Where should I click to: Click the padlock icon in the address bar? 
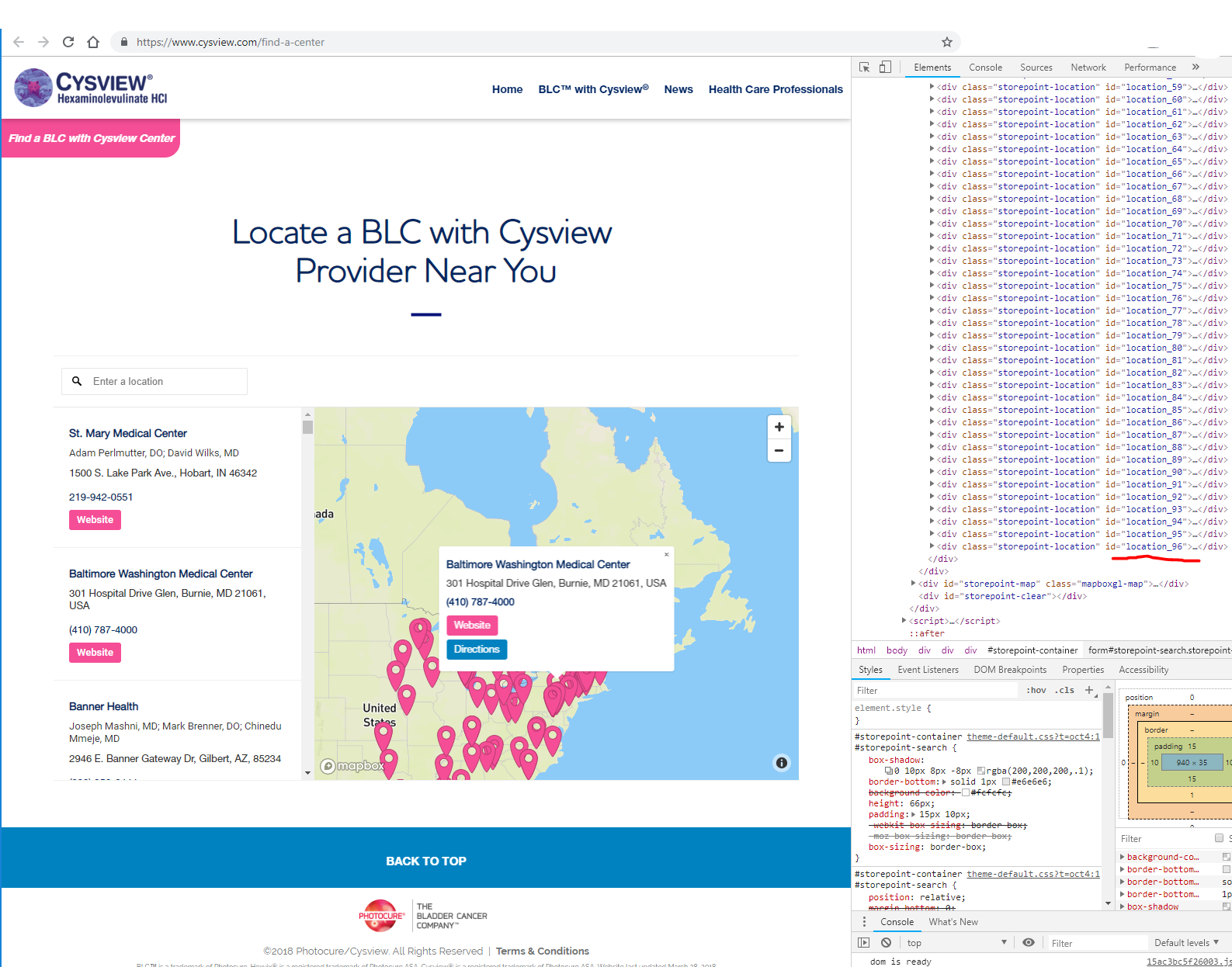tap(124, 42)
